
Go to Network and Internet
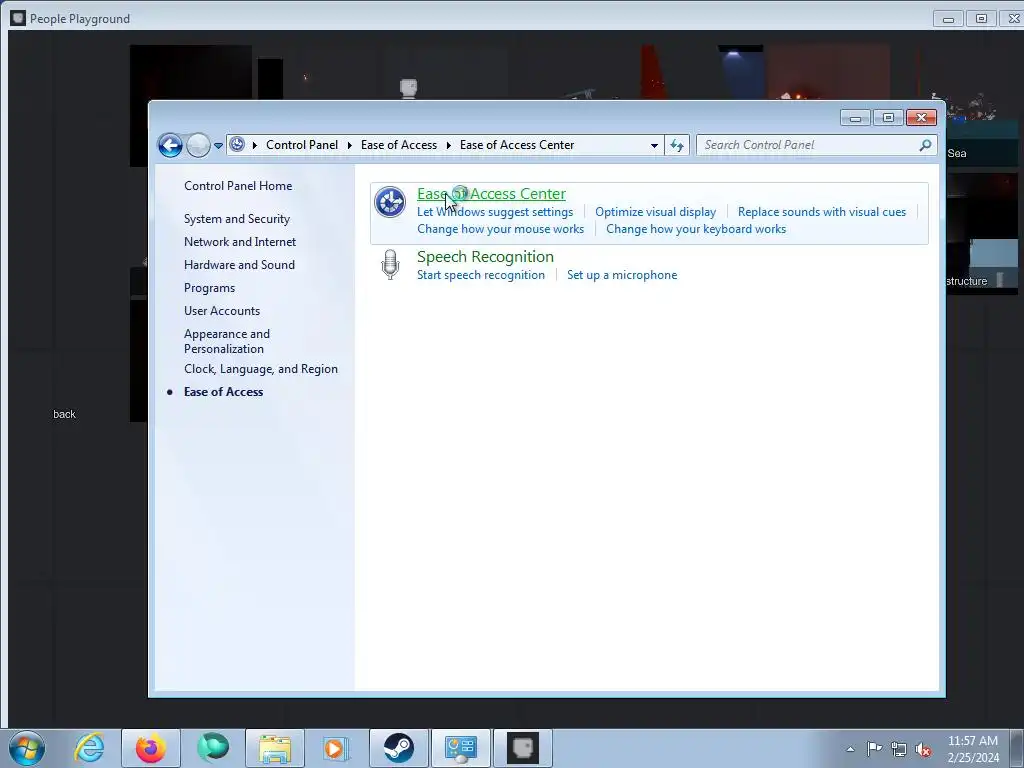(x=240, y=242)
